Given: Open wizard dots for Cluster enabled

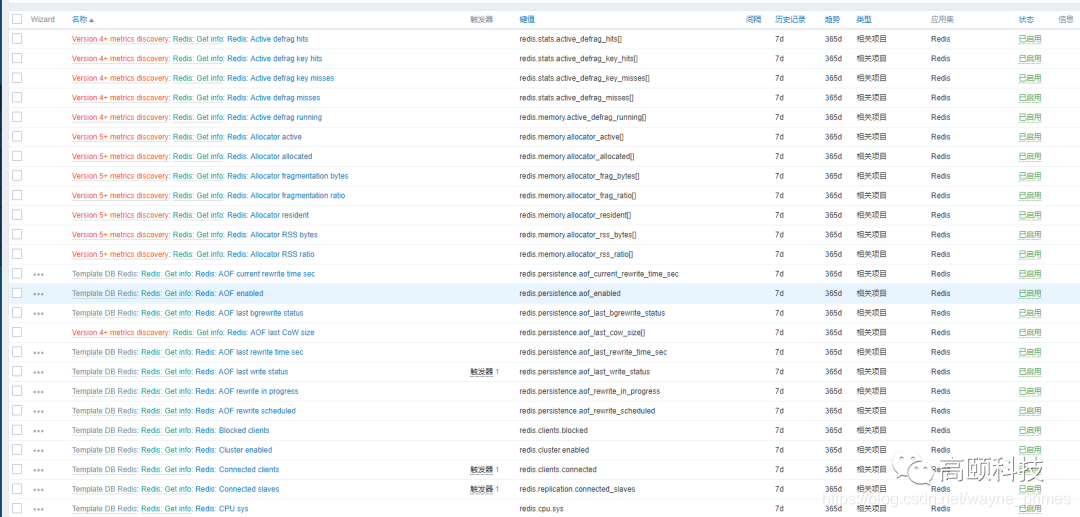Looking at the screenshot, I should pyautogui.click(x=39, y=451).
